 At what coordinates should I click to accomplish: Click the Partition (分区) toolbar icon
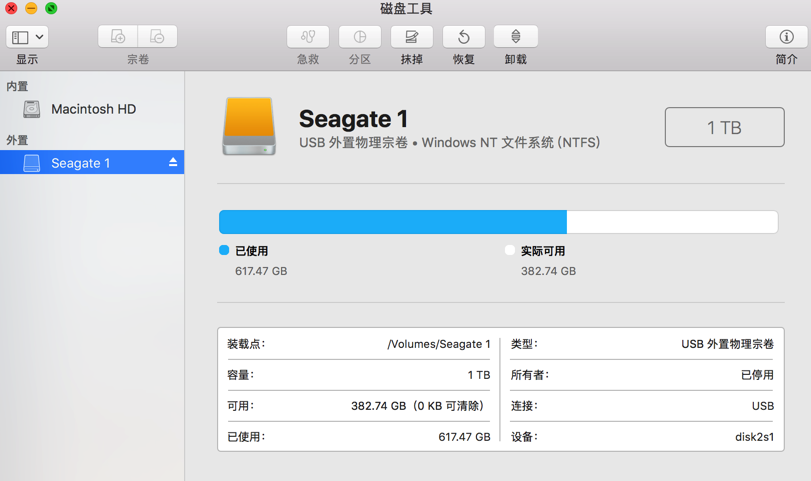(x=360, y=37)
